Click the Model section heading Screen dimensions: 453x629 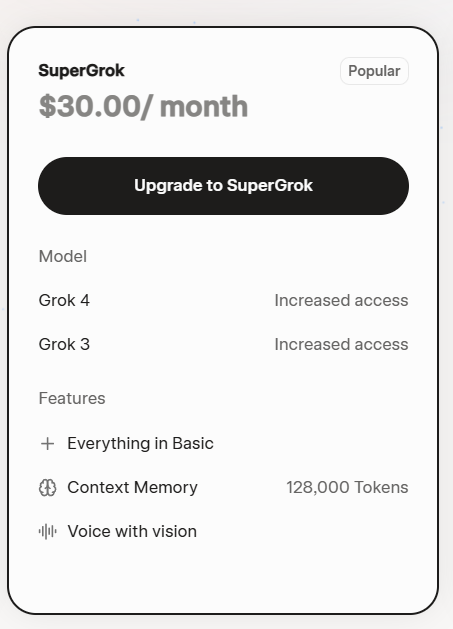[63, 256]
